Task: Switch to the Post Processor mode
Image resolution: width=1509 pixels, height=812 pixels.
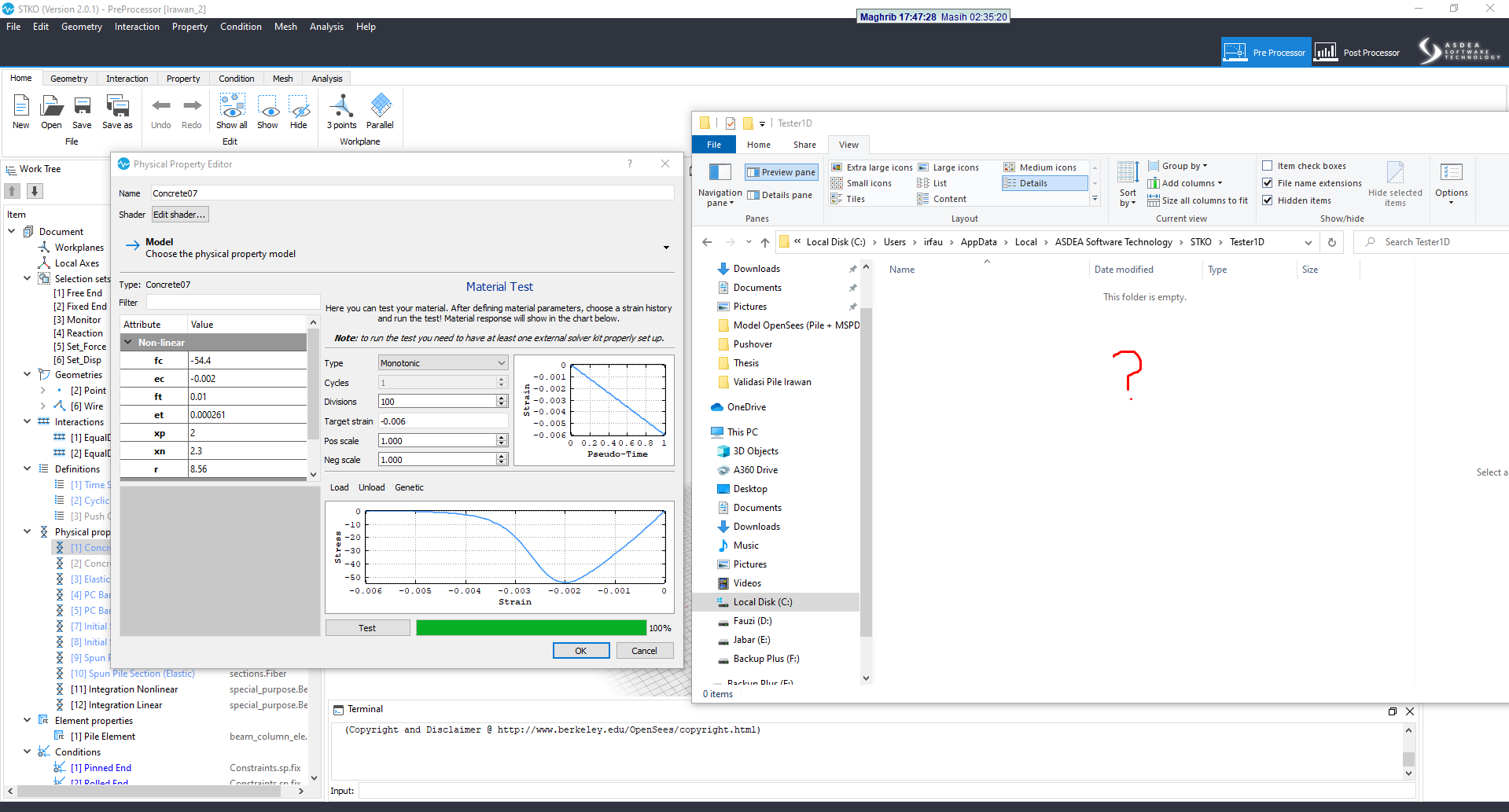Action: coord(1357,52)
